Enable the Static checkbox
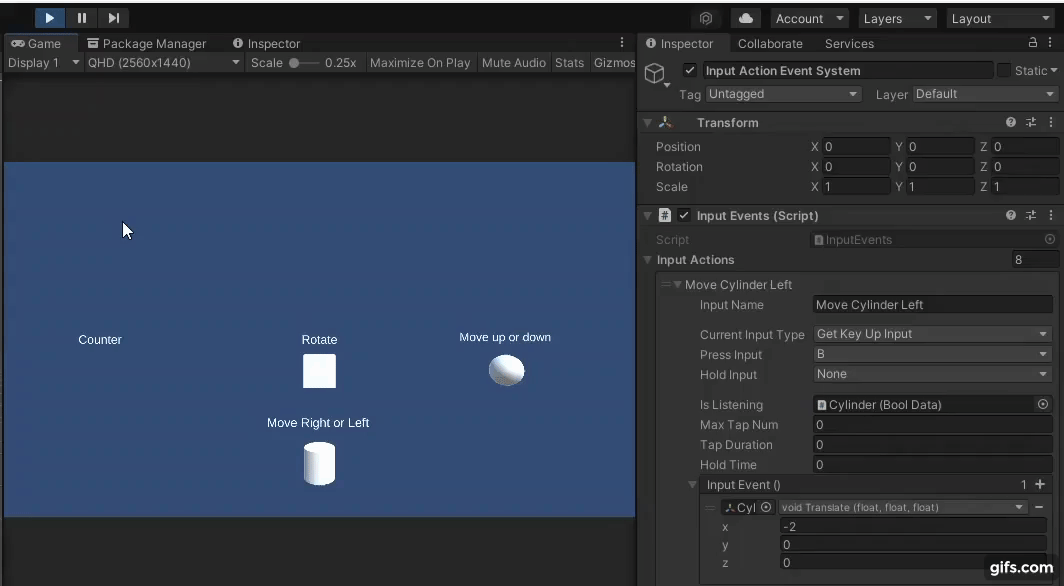The width and height of the screenshot is (1064, 586). (x=1003, y=71)
